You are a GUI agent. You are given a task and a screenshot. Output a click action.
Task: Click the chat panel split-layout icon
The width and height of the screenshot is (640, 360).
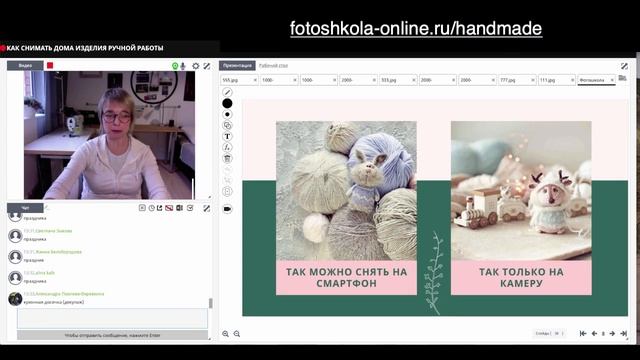tap(179, 208)
